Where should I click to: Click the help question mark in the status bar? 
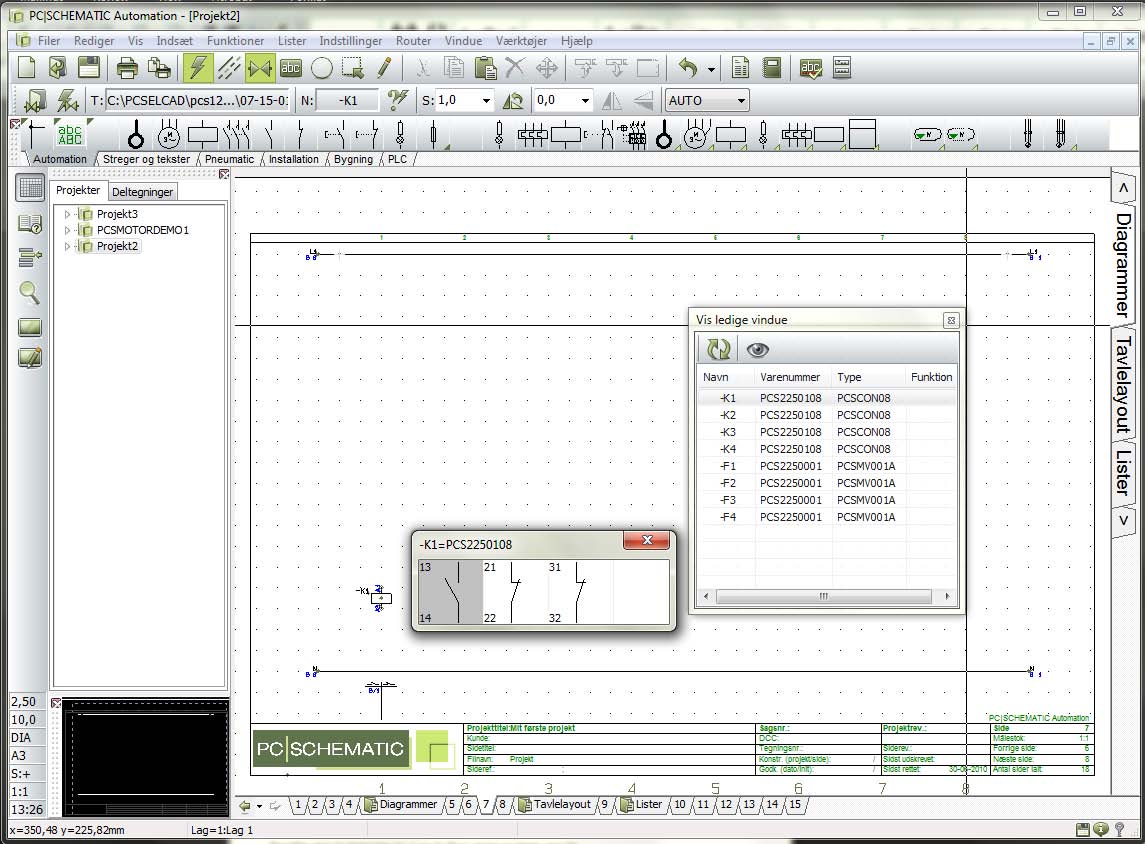[x=1119, y=829]
